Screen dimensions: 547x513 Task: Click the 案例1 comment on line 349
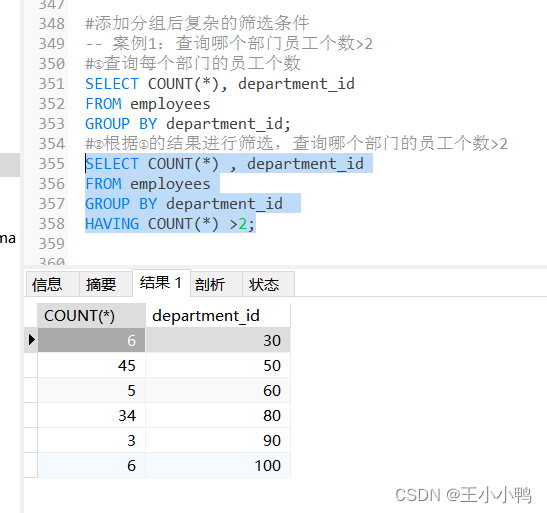click(229, 44)
